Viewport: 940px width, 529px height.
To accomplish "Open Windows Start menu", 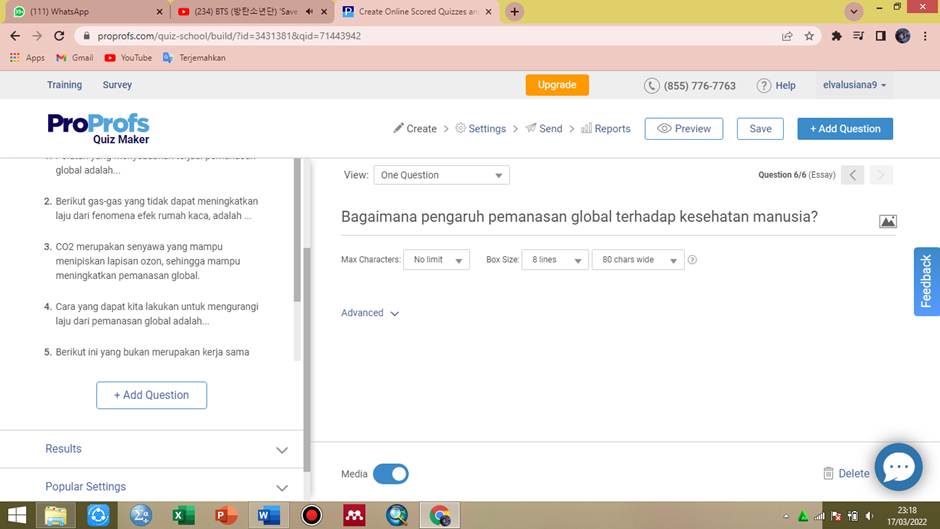I will coord(17,515).
